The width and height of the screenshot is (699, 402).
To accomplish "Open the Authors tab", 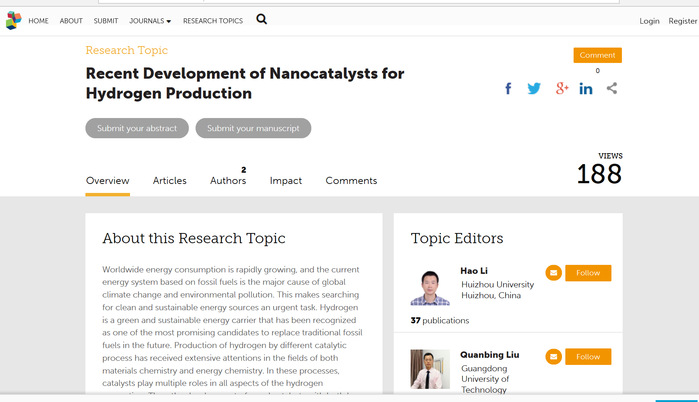I will [228, 181].
